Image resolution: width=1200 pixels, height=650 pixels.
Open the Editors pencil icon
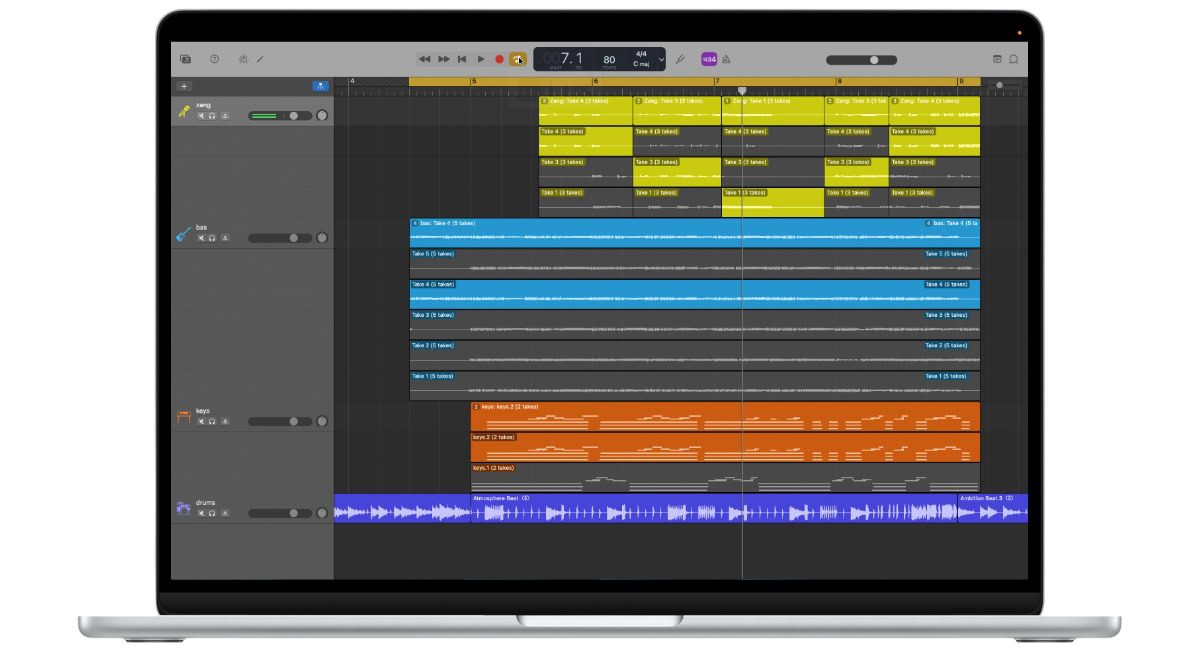point(260,59)
